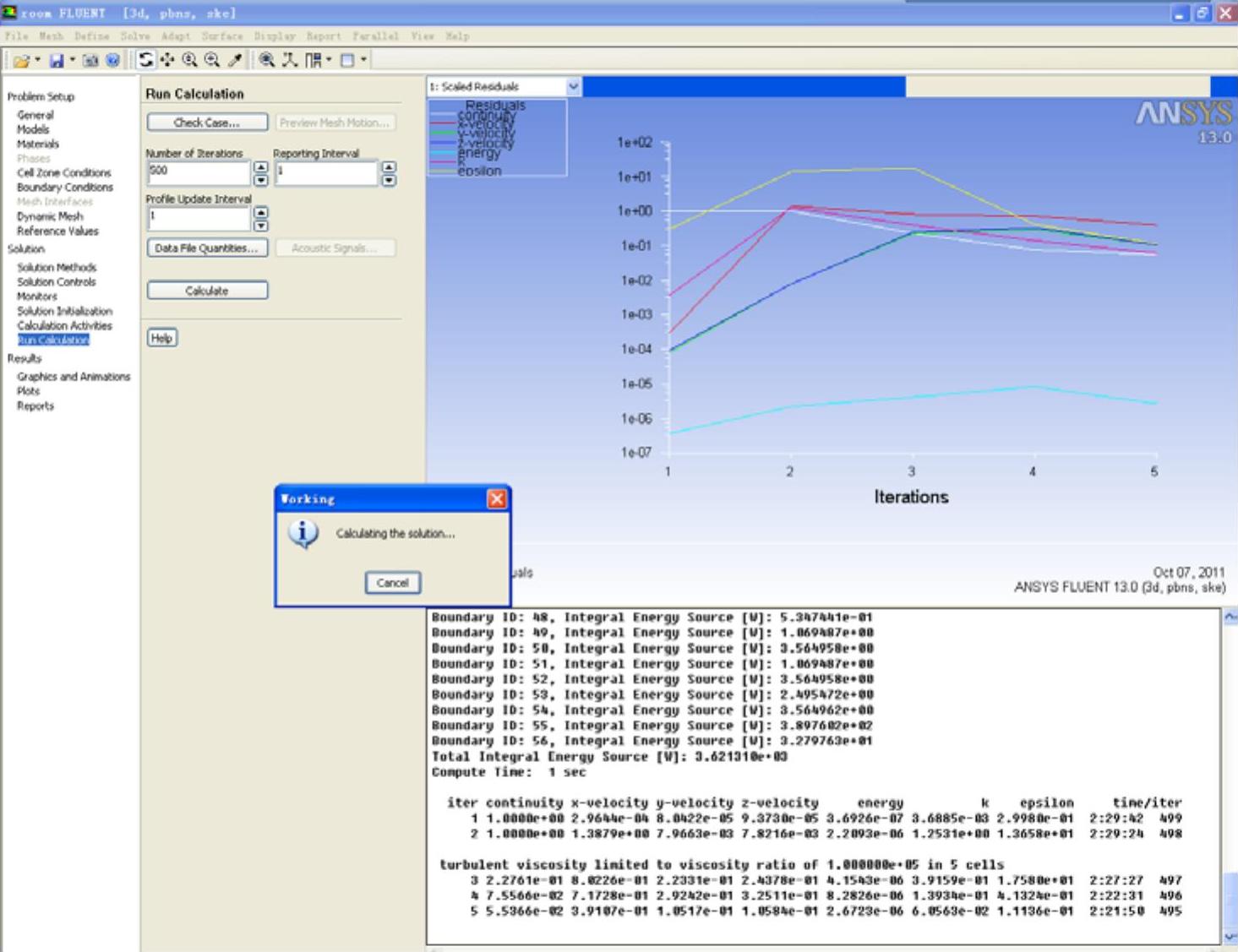Open the Scaled Residuals window dropdown
Viewport: 1238px width, 952px height.
click(x=573, y=86)
